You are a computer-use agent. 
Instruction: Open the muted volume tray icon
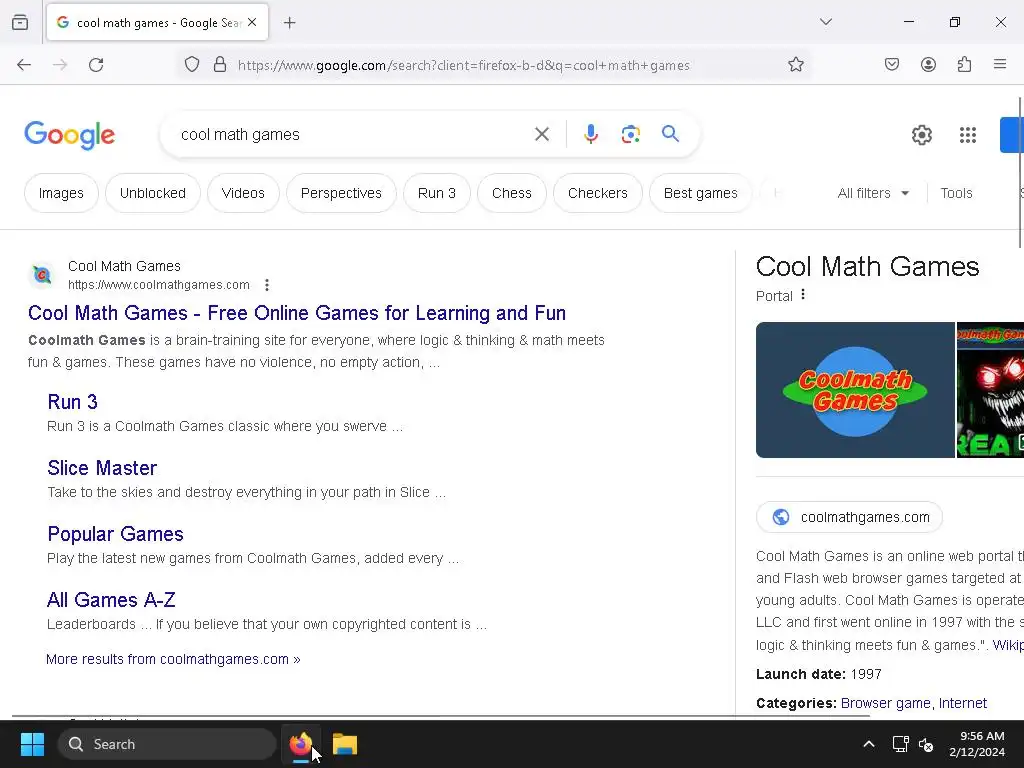click(x=926, y=744)
